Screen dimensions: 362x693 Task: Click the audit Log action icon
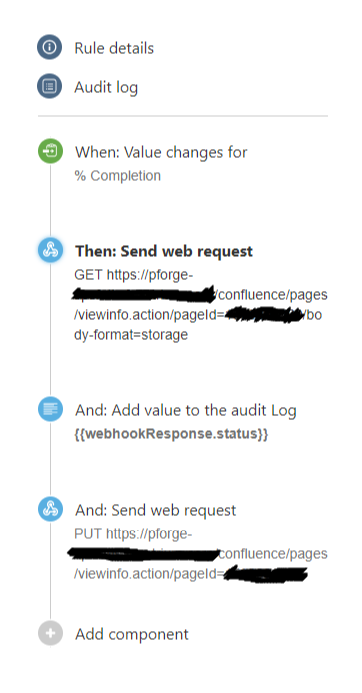click(x=50, y=409)
